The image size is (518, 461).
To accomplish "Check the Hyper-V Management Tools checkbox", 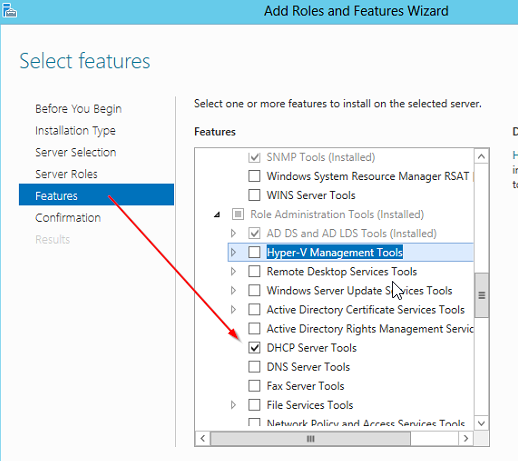I will [x=254, y=252].
